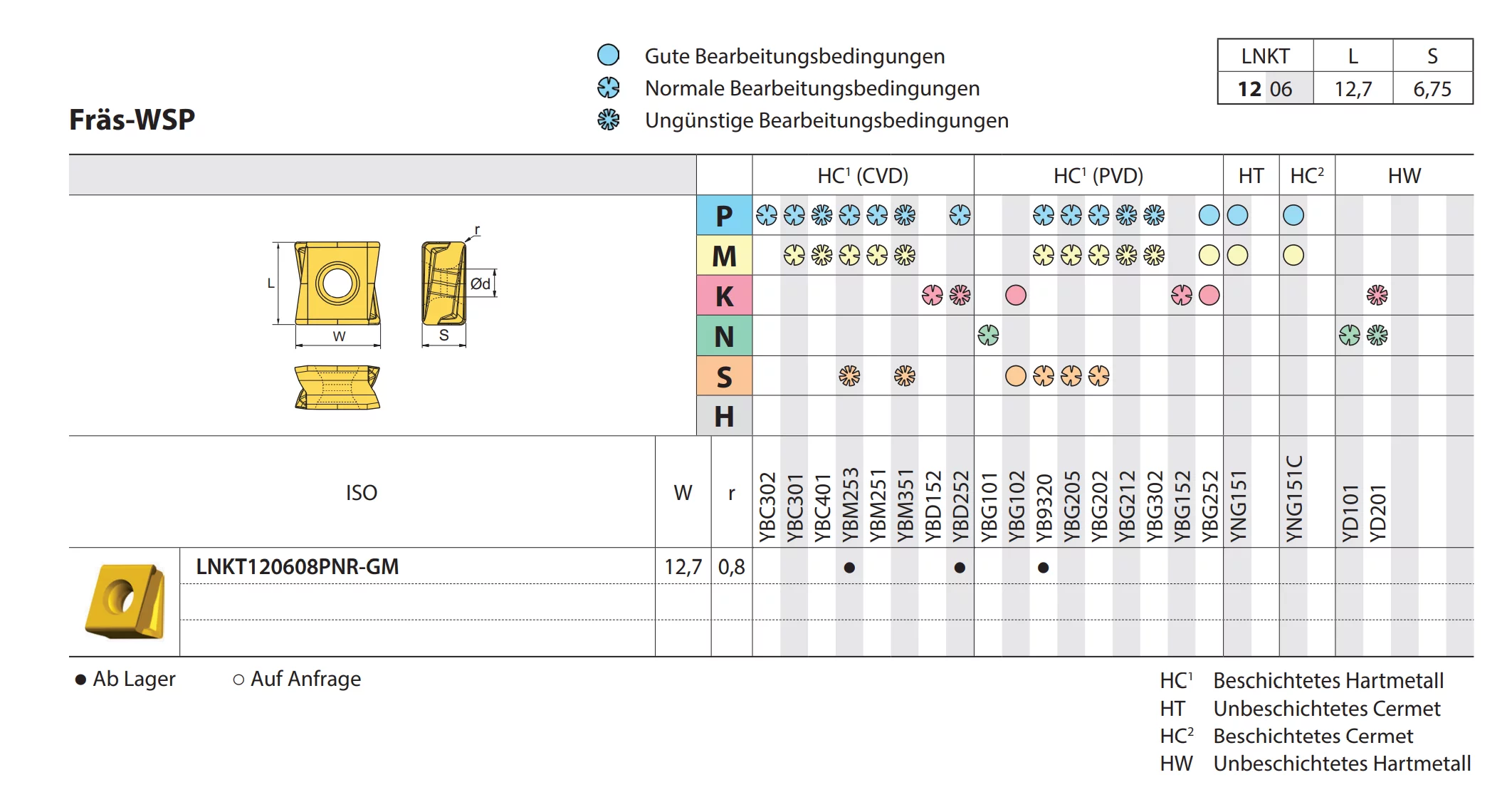The image size is (1512, 812).
Task: Select the blue P material group cell
Action: (x=724, y=215)
